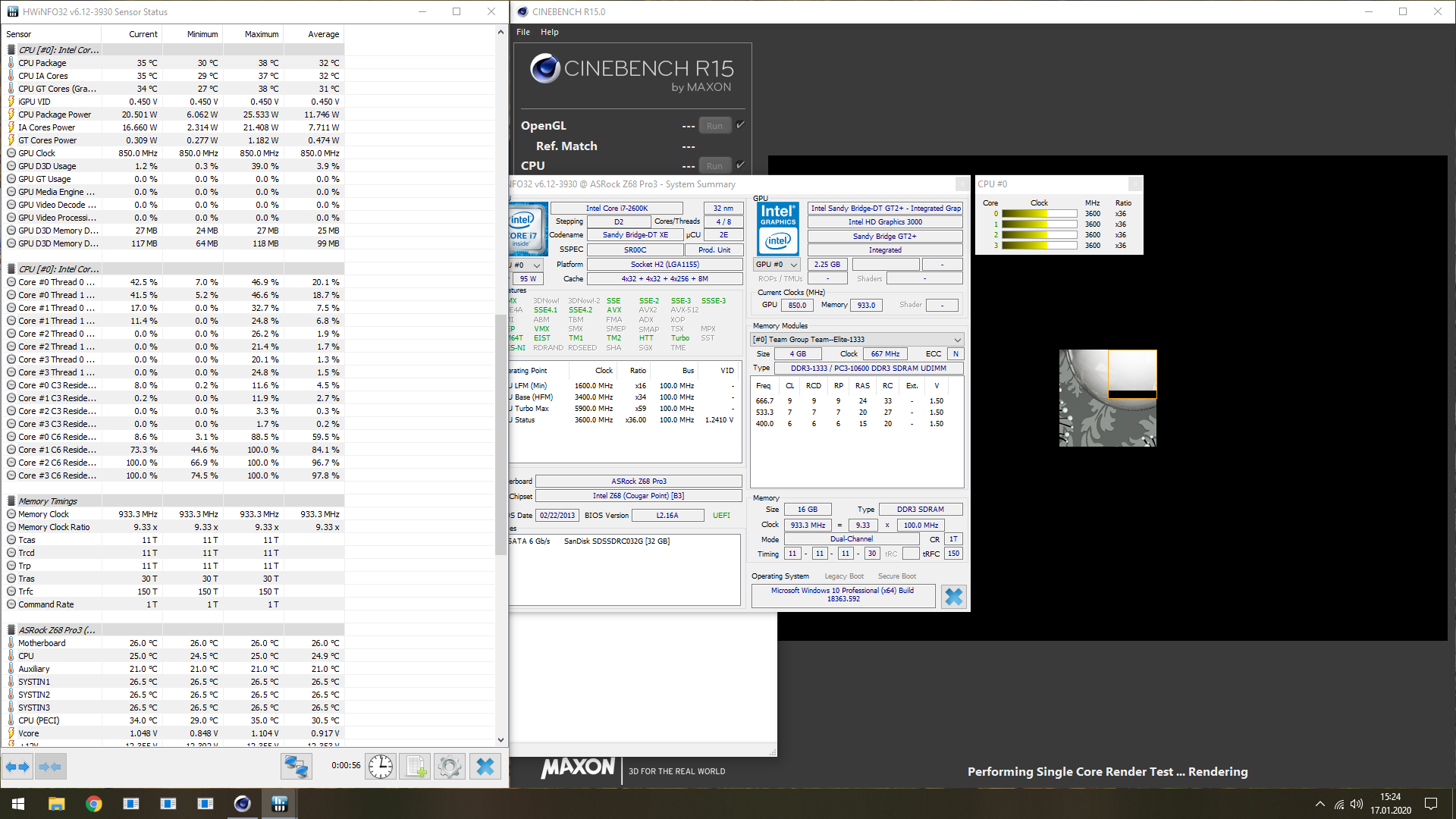Click the blue X close sensors icon
The height and width of the screenshot is (819, 1456).
tap(485, 767)
